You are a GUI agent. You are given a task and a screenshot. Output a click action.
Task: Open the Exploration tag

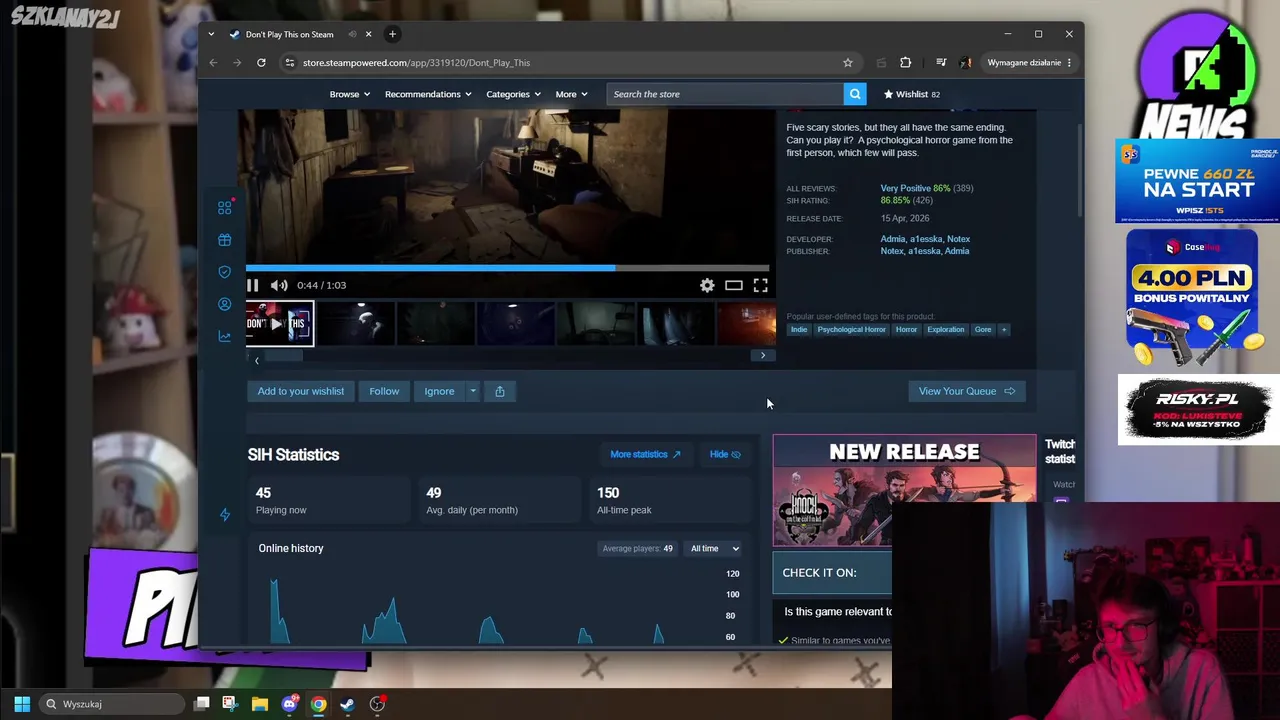(x=945, y=329)
